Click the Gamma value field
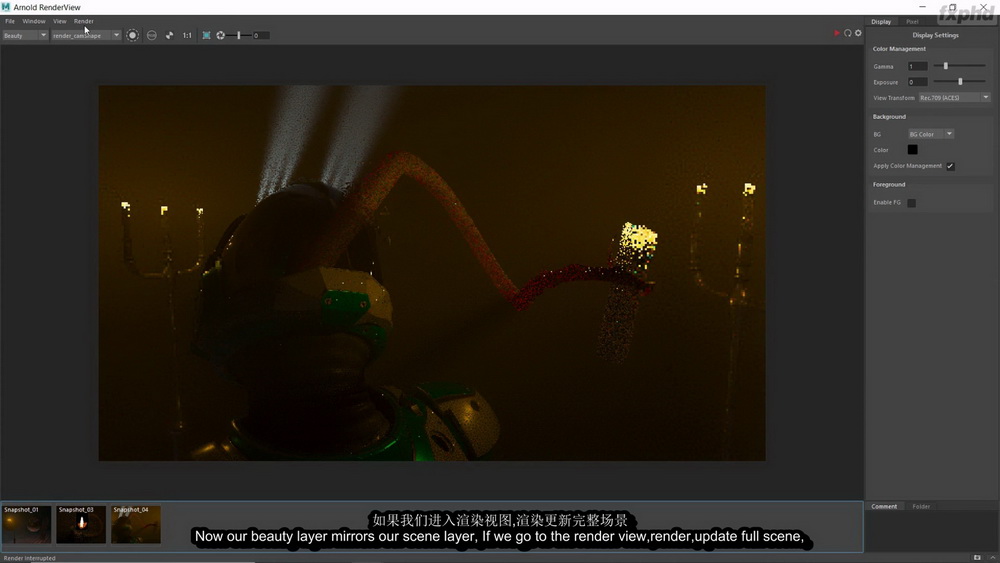 (x=918, y=66)
